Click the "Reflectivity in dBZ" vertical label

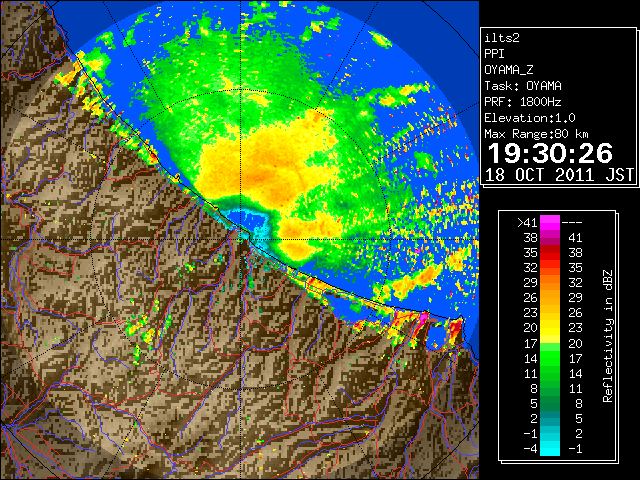pyautogui.click(x=608, y=336)
